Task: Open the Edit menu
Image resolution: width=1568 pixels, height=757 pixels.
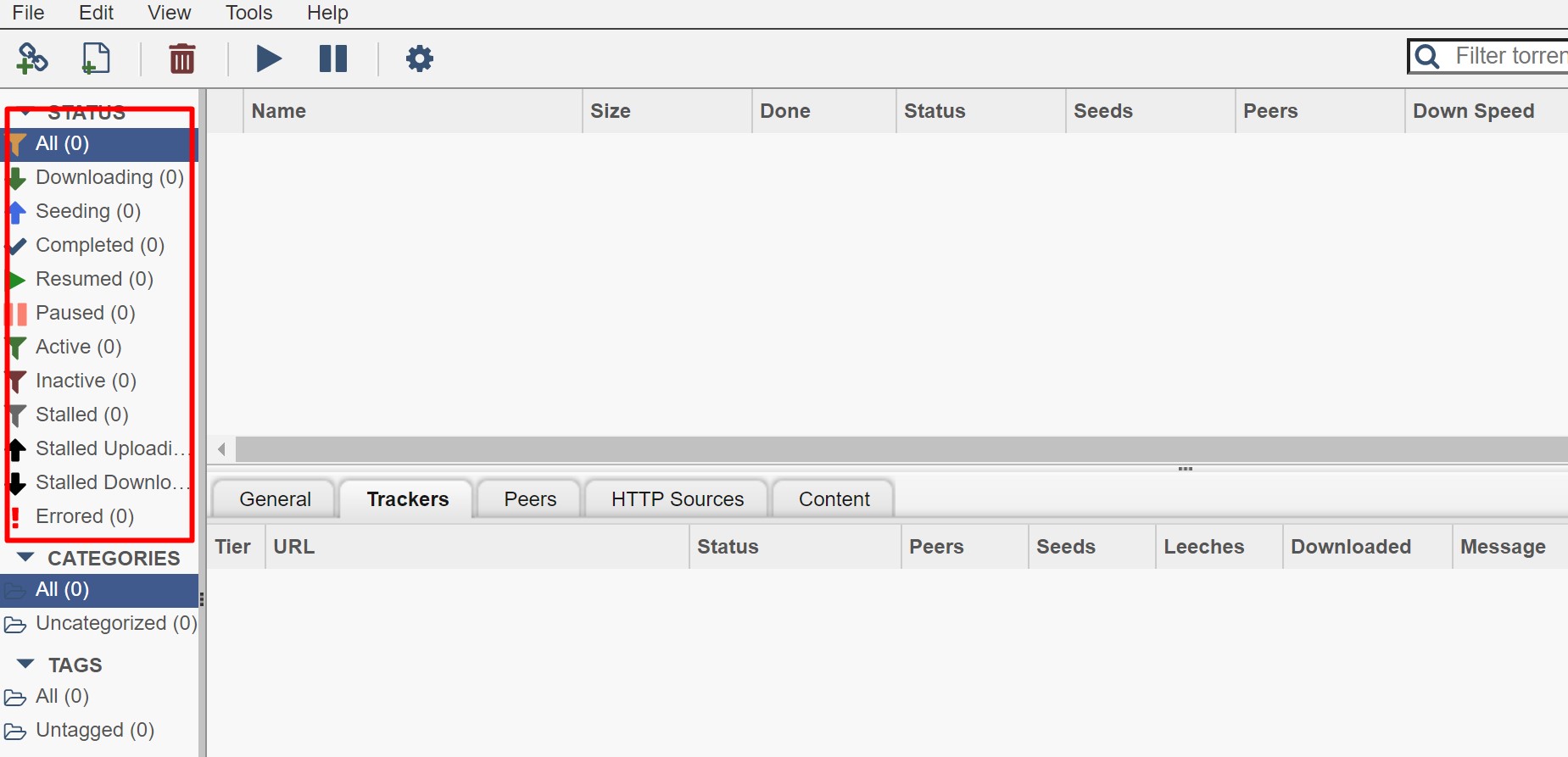Action: (96, 13)
